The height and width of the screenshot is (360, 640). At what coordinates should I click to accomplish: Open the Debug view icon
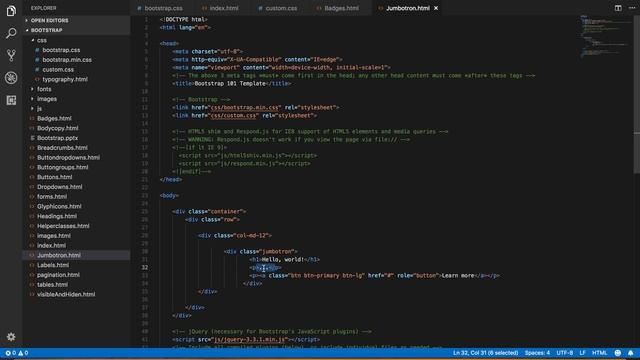11,78
